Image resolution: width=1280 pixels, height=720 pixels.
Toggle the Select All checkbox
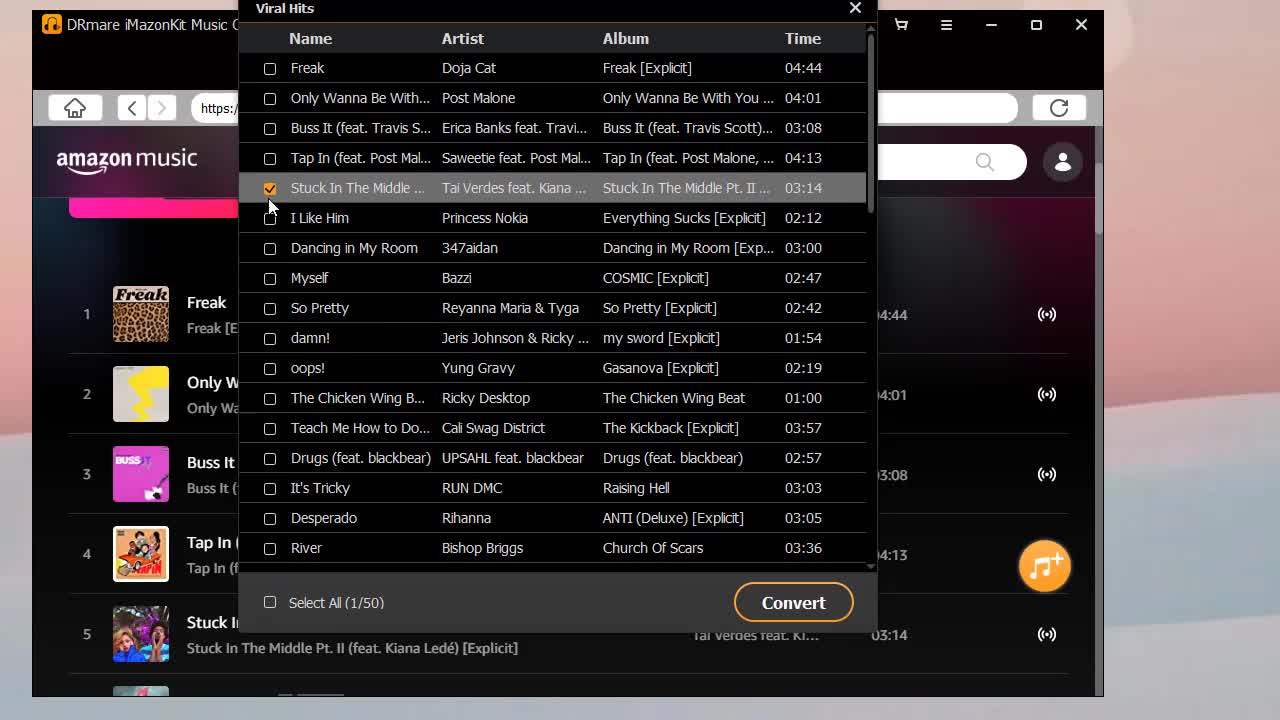click(270, 602)
